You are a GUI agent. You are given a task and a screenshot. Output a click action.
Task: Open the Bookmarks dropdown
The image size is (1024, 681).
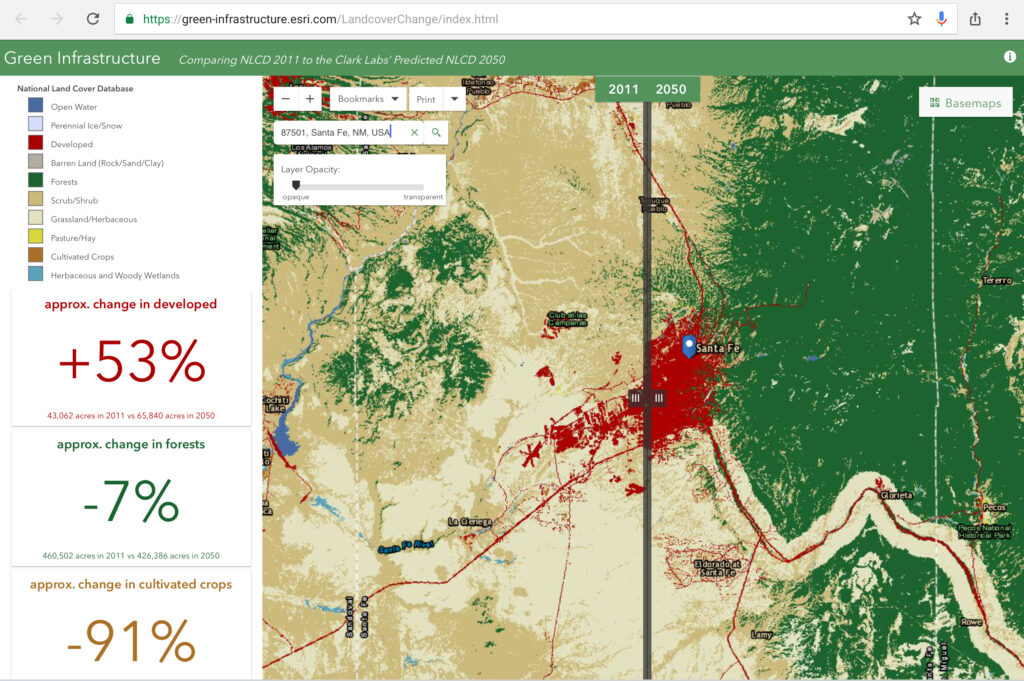368,99
